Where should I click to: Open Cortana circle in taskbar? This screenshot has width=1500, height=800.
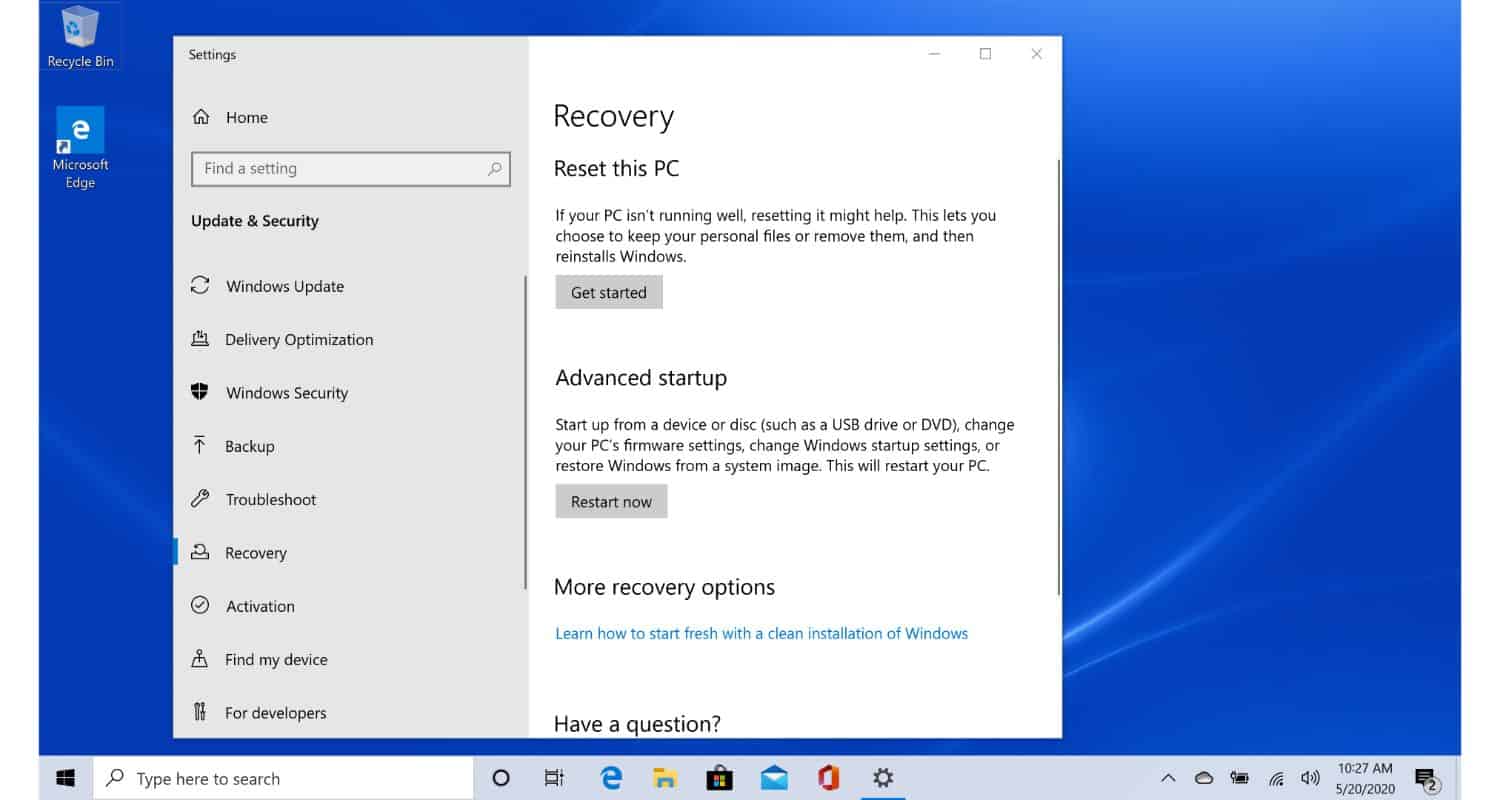click(x=502, y=778)
